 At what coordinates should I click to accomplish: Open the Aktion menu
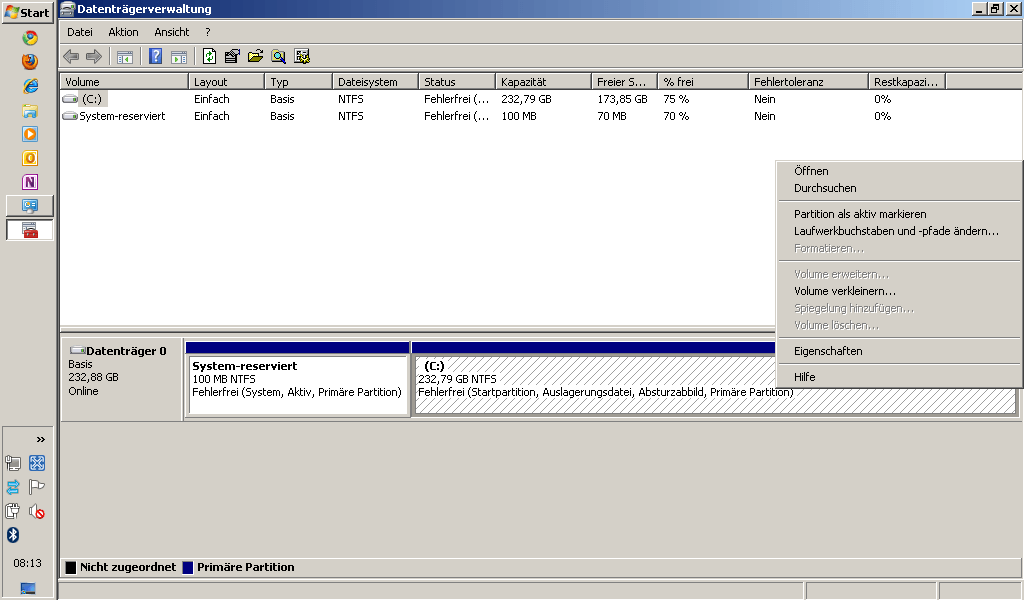123,32
